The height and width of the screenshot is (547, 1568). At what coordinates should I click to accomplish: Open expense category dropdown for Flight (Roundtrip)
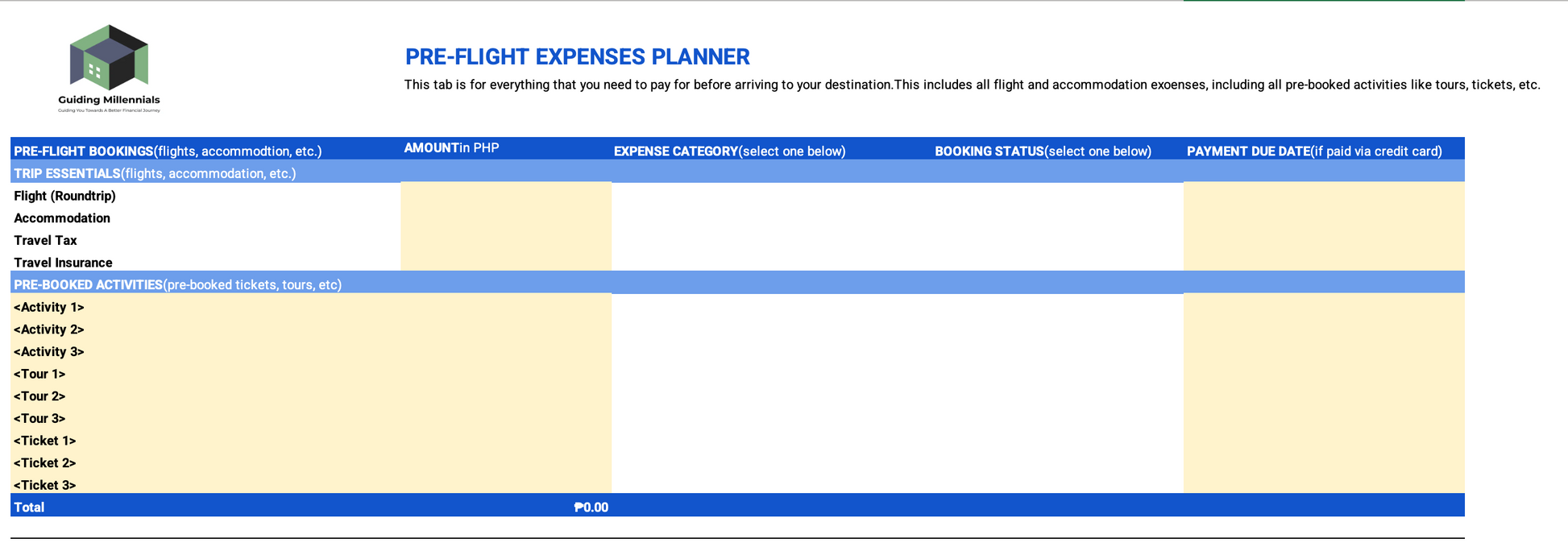(771, 194)
